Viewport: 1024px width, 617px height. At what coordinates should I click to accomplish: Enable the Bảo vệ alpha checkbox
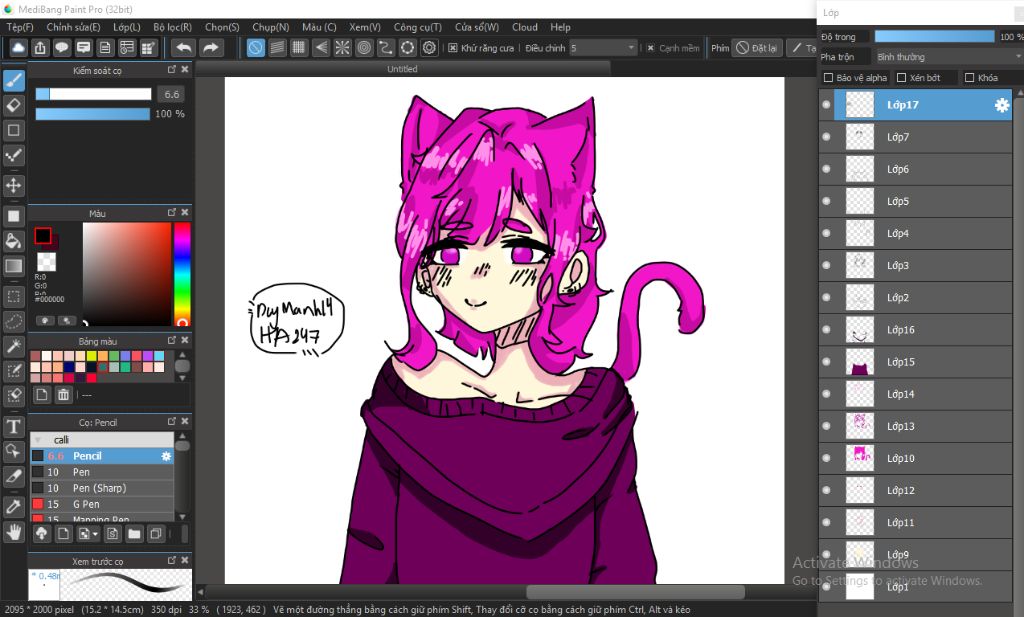pyautogui.click(x=828, y=78)
